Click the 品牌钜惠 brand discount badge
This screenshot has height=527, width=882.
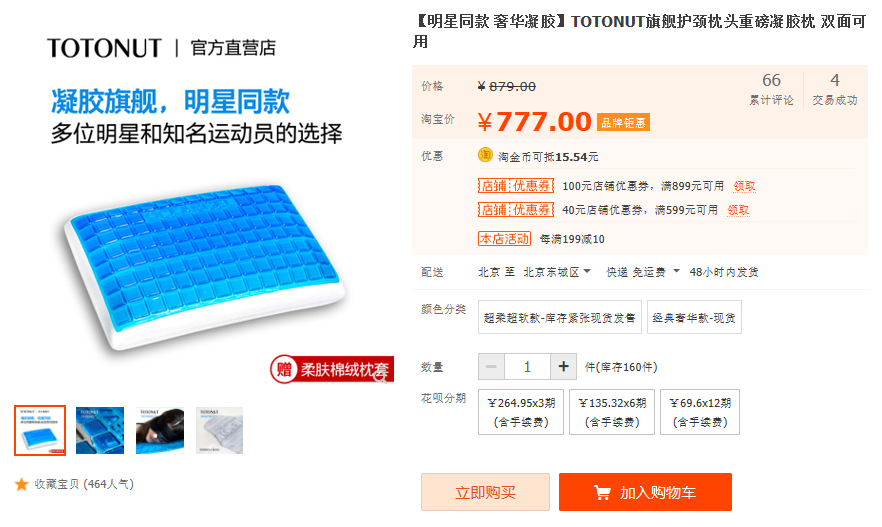coord(623,123)
